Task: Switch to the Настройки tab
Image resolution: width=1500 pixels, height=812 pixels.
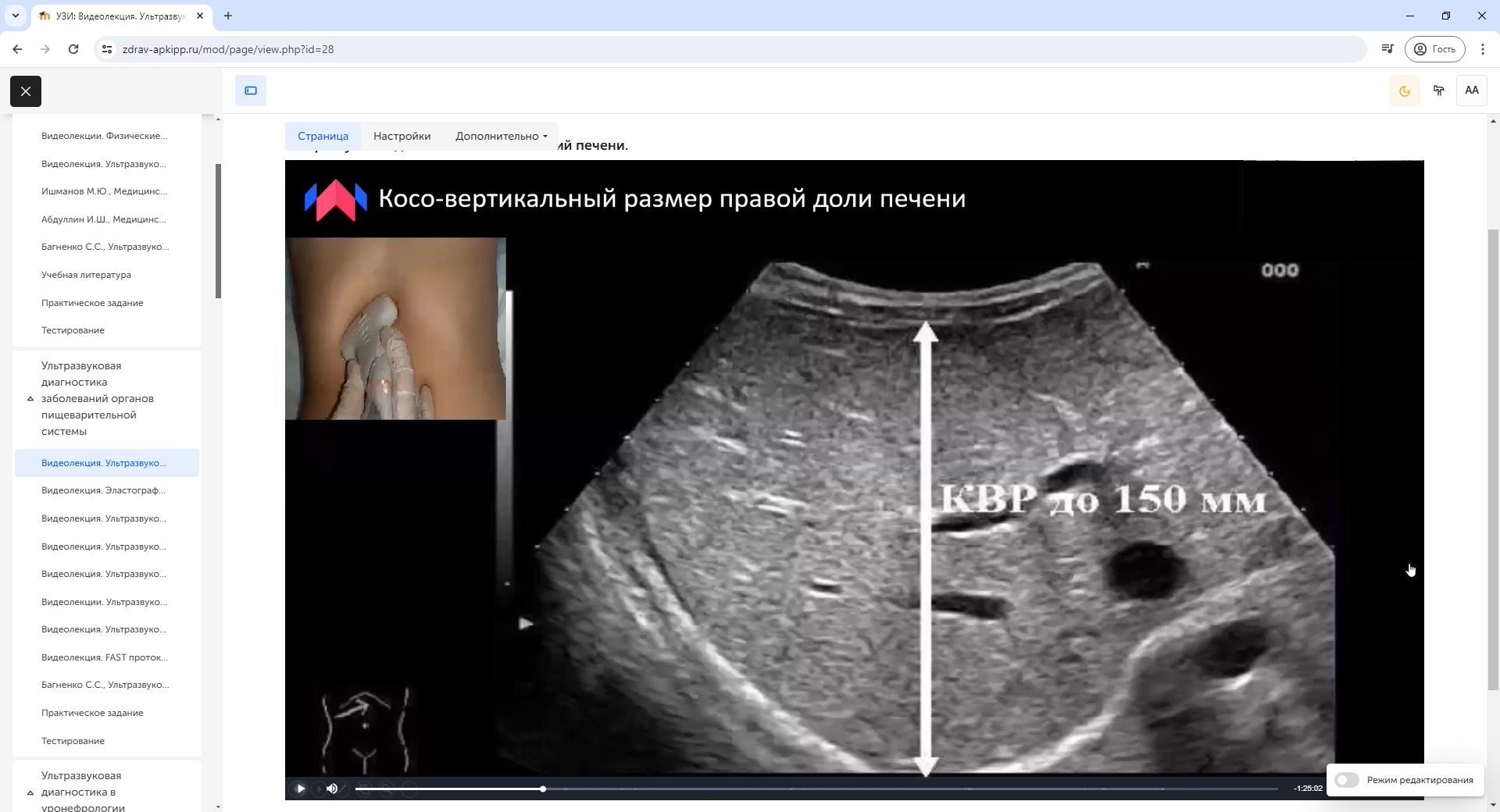Action: coord(402,136)
